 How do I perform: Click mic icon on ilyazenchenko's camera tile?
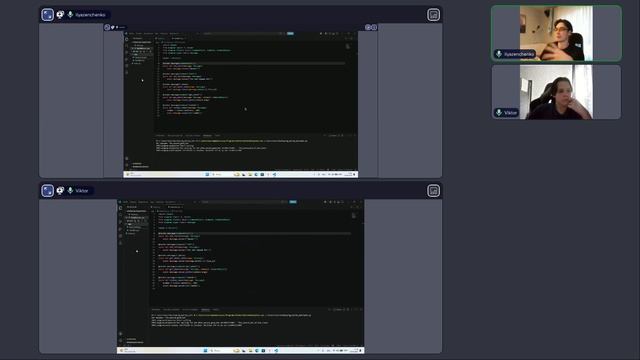[x=499, y=54]
